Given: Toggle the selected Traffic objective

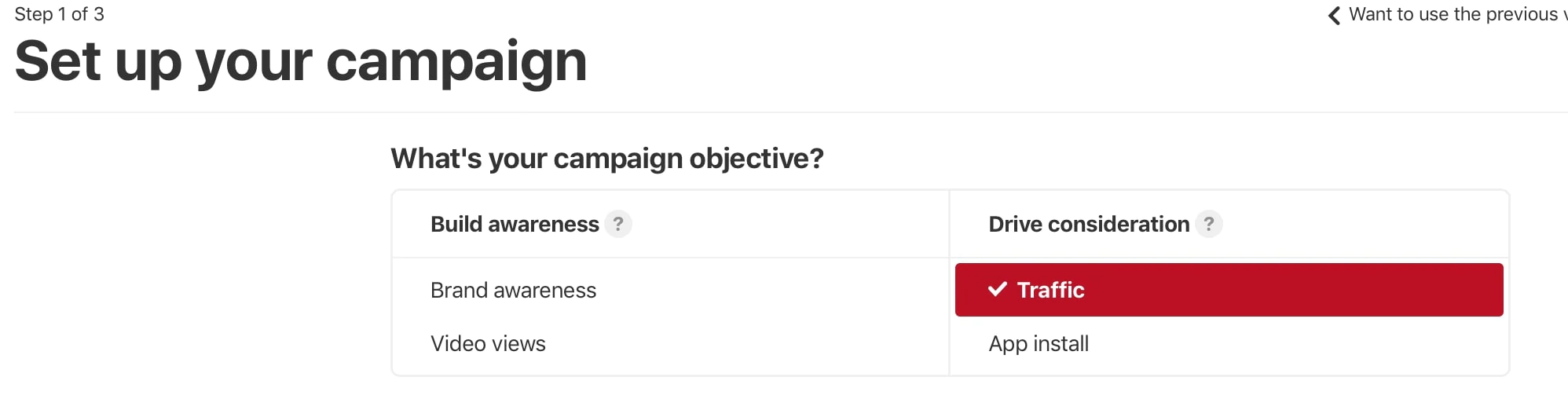Looking at the screenshot, I should point(1229,290).
